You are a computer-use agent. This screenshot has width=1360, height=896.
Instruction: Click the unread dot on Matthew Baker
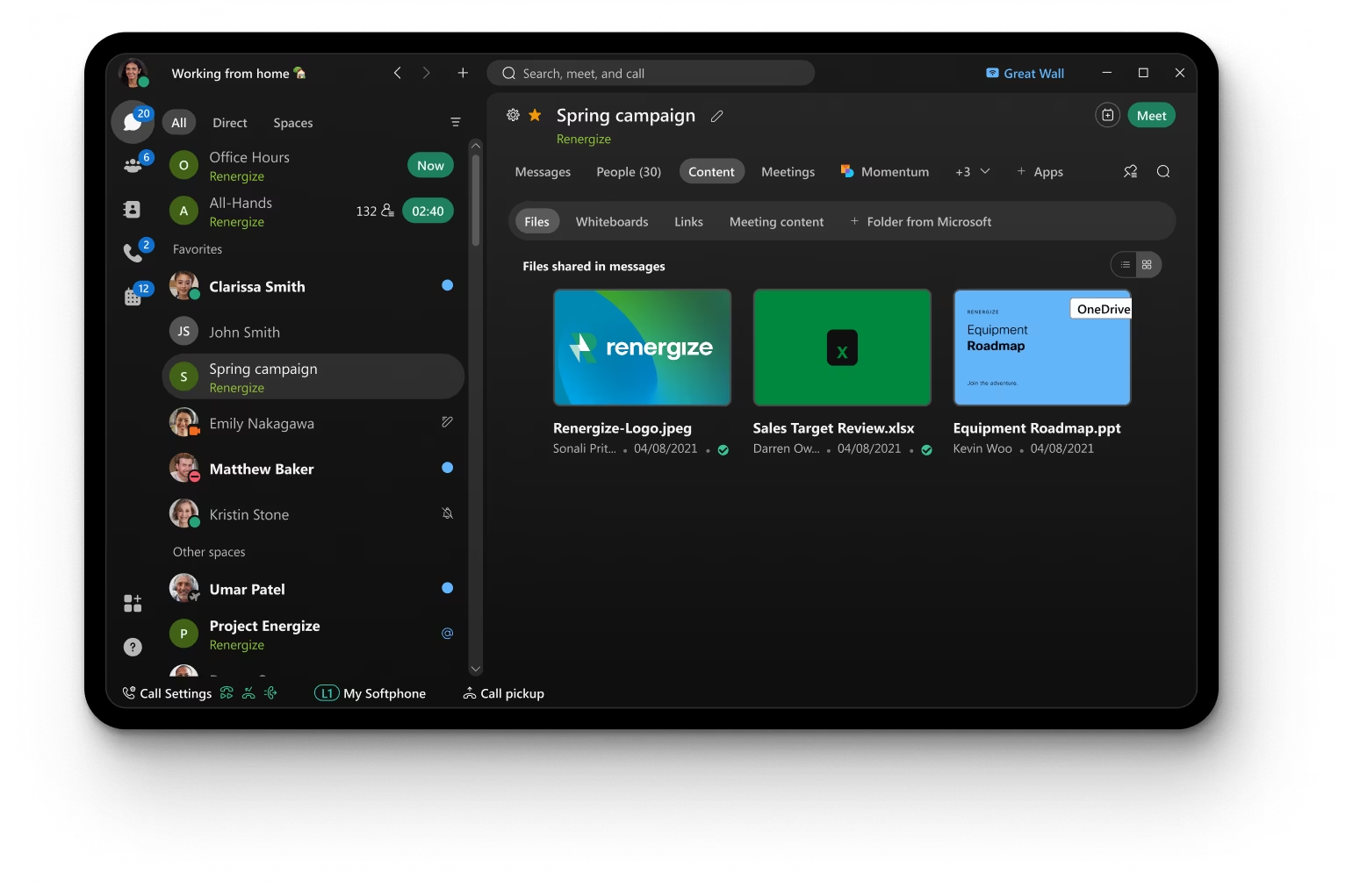click(x=448, y=468)
